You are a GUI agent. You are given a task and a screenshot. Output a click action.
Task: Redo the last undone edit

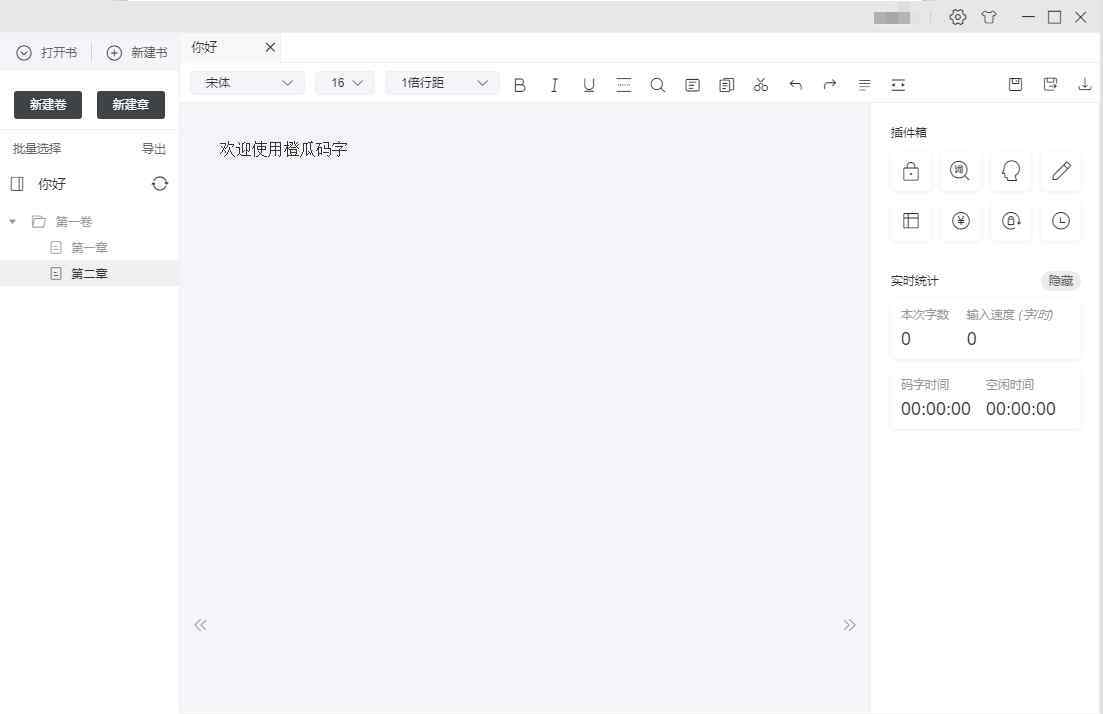pyautogui.click(x=830, y=85)
